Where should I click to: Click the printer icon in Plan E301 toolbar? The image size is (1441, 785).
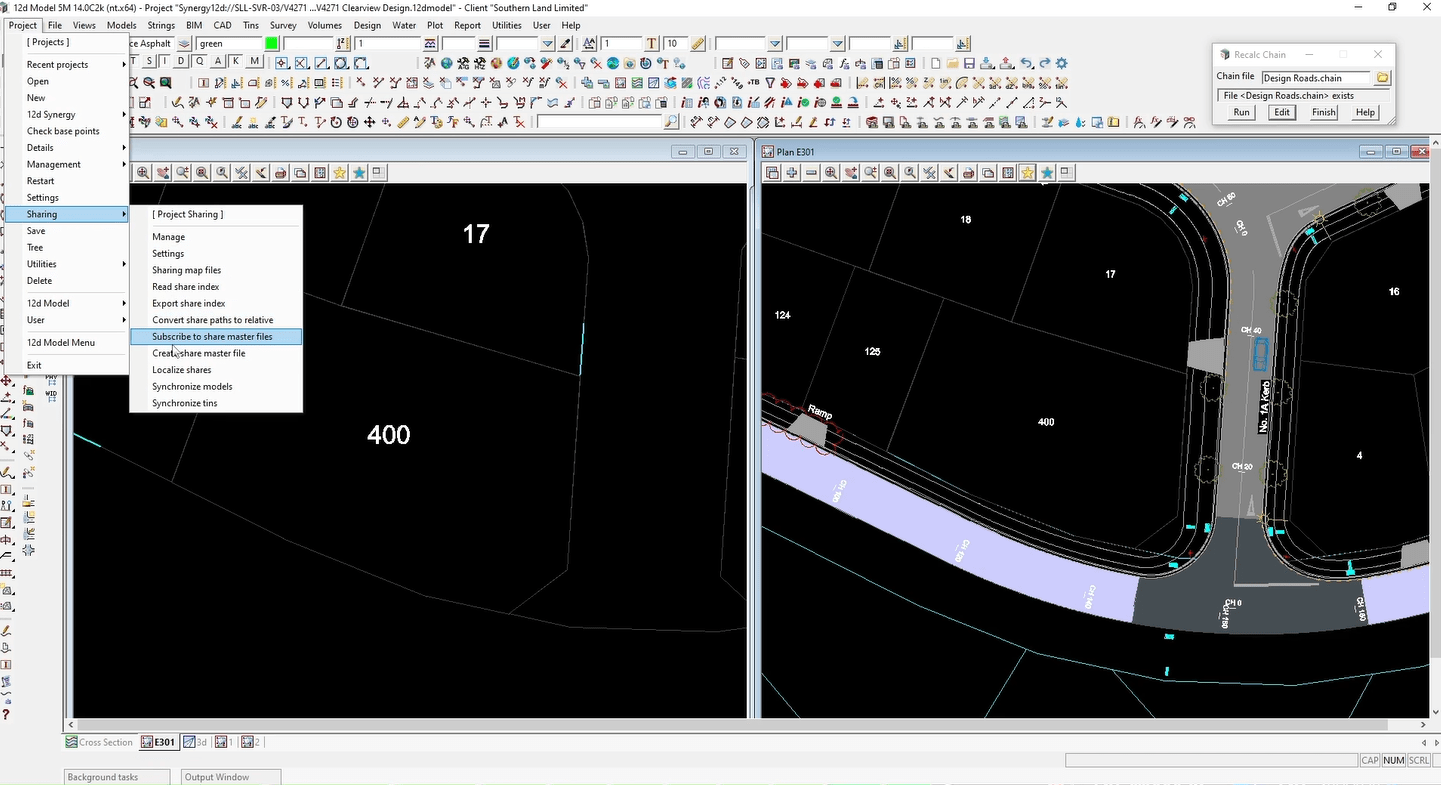click(968, 173)
